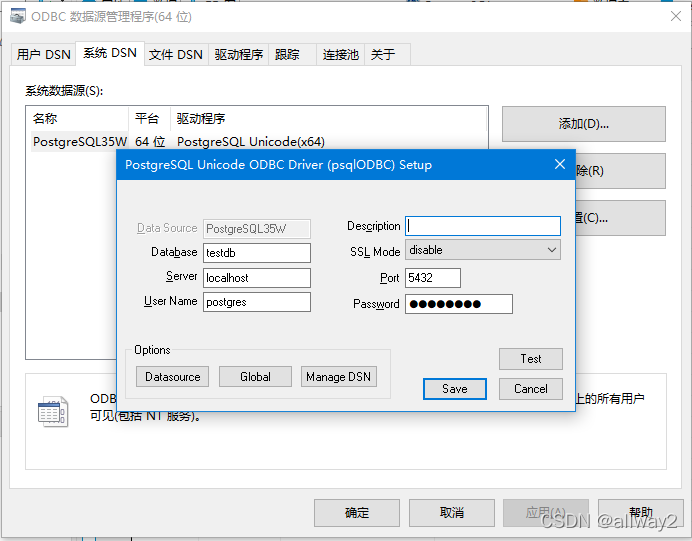Focus the Description input field
Image resolution: width=692 pixels, height=541 pixels.
click(483, 226)
